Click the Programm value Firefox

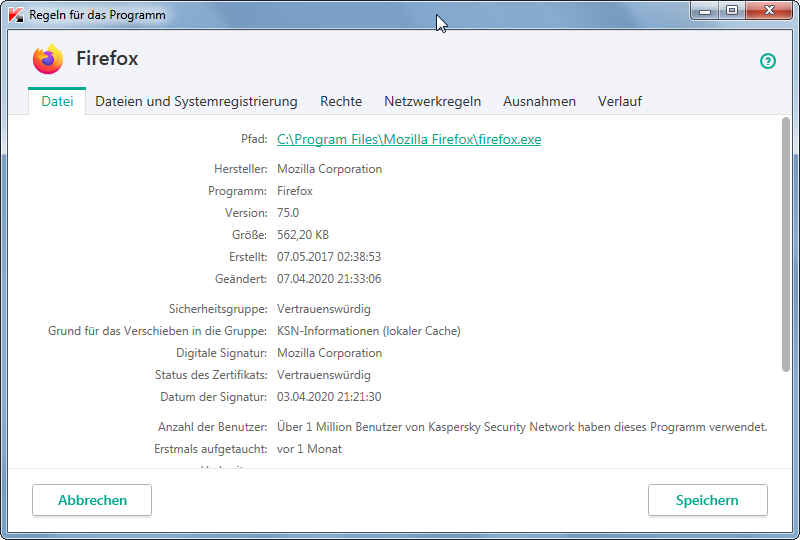tap(294, 191)
